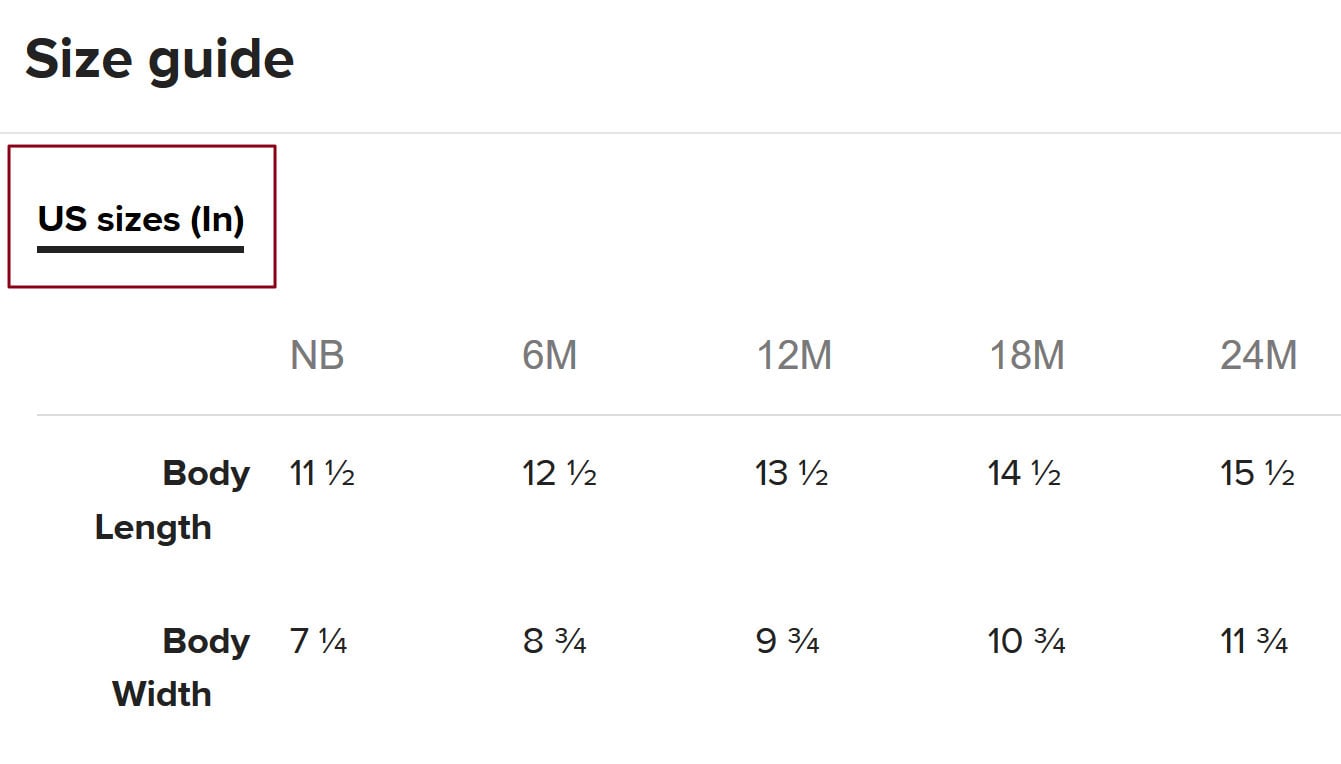This screenshot has width=1341, height=764.
Task: Click the Body Length row label
Action: (x=172, y=500)
